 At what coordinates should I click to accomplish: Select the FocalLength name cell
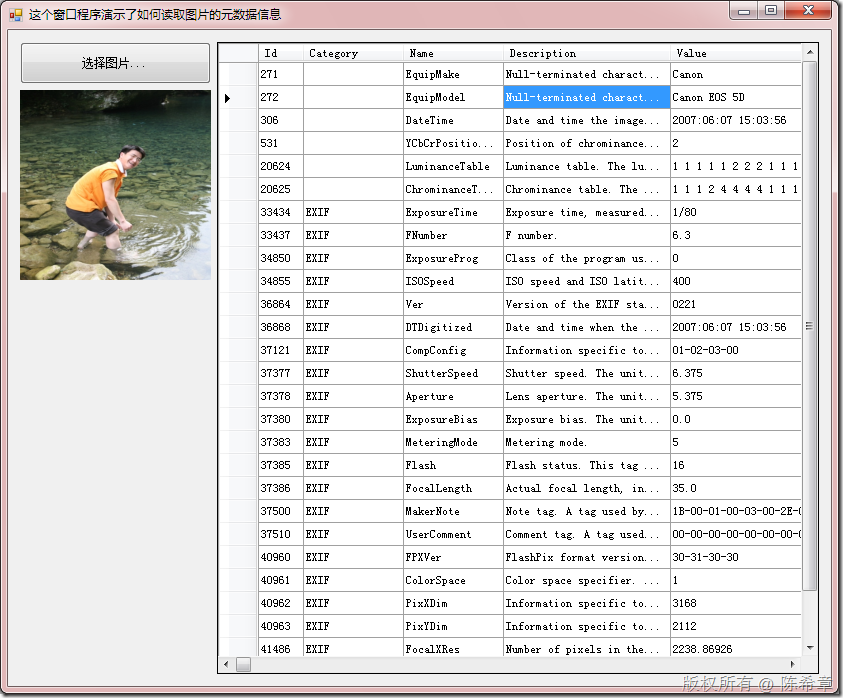pyautogui.click(x=453, y=488)
